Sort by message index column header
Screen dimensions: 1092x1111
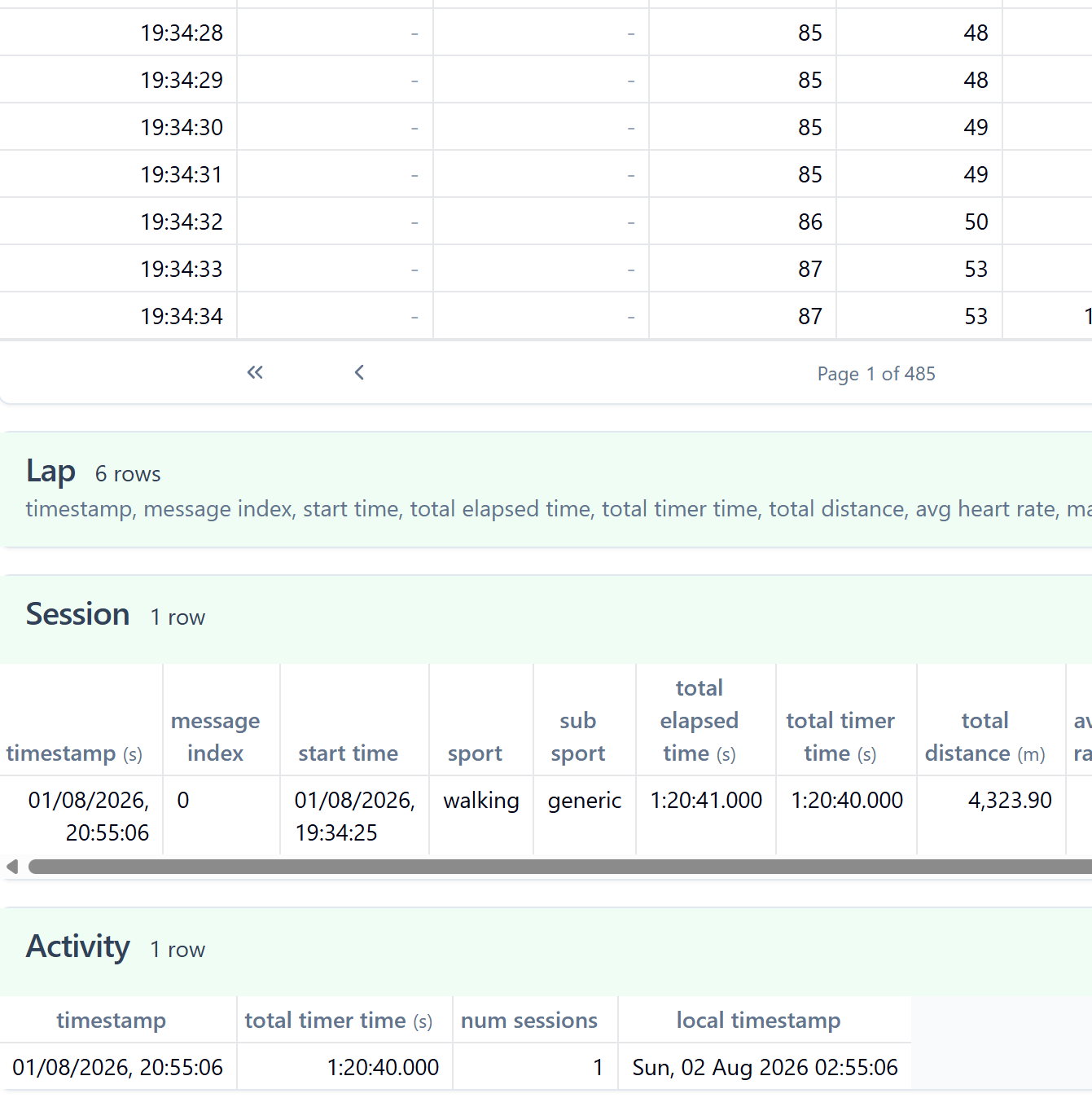point(215,737)
